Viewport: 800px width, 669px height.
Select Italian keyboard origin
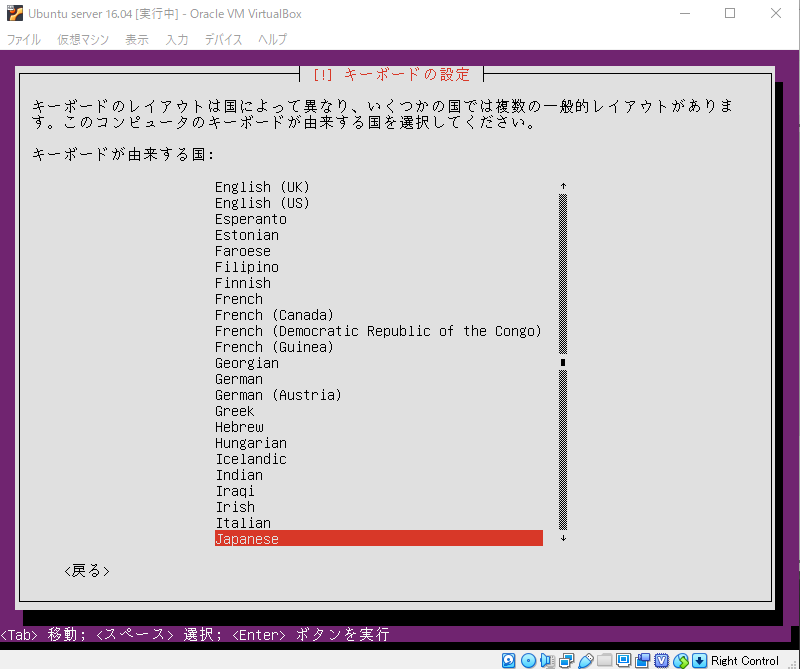(x=379, y=523)
